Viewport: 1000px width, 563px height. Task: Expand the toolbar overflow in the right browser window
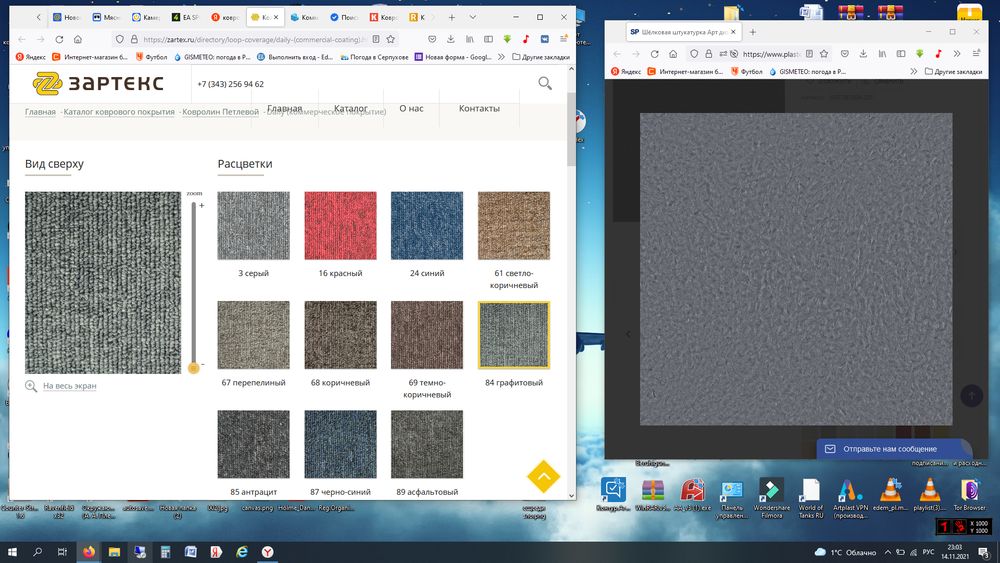957,54
